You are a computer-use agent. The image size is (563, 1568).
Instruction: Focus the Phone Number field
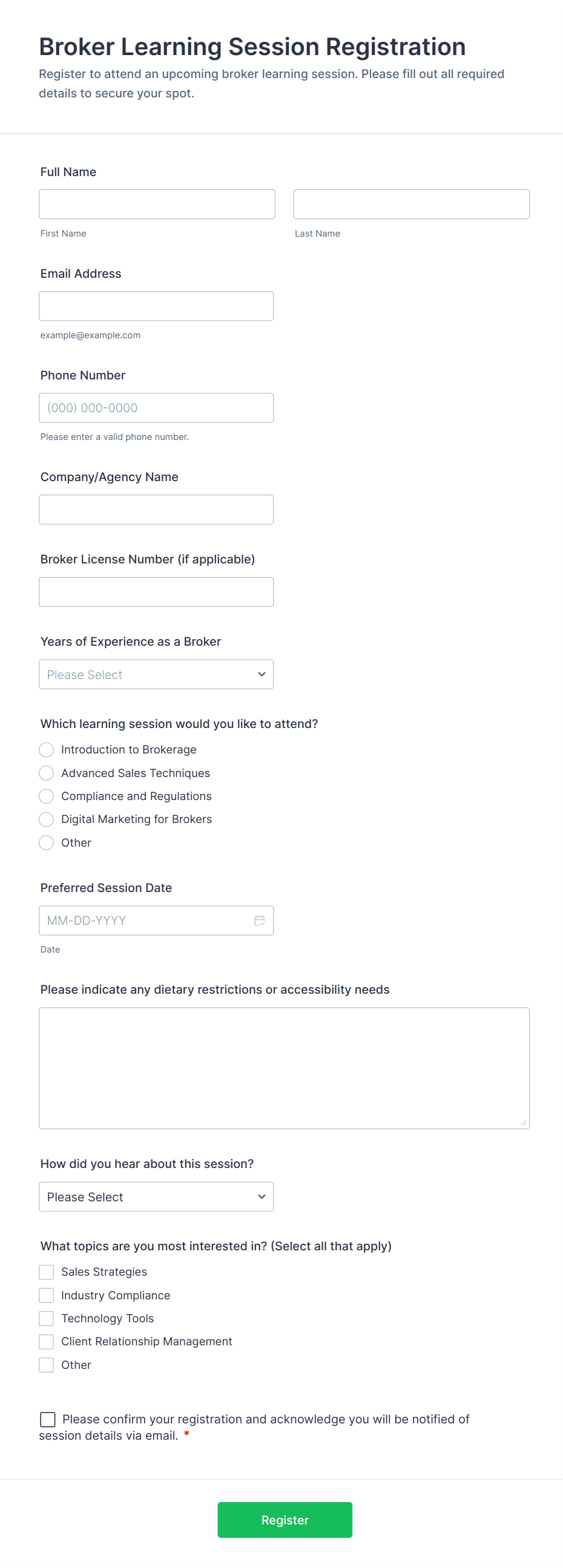click(156, 408)
